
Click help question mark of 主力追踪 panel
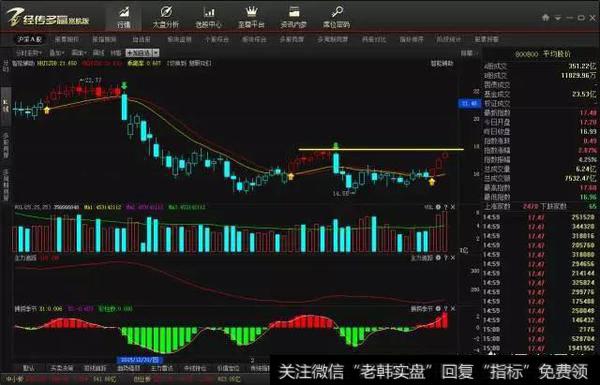[445, 258]
